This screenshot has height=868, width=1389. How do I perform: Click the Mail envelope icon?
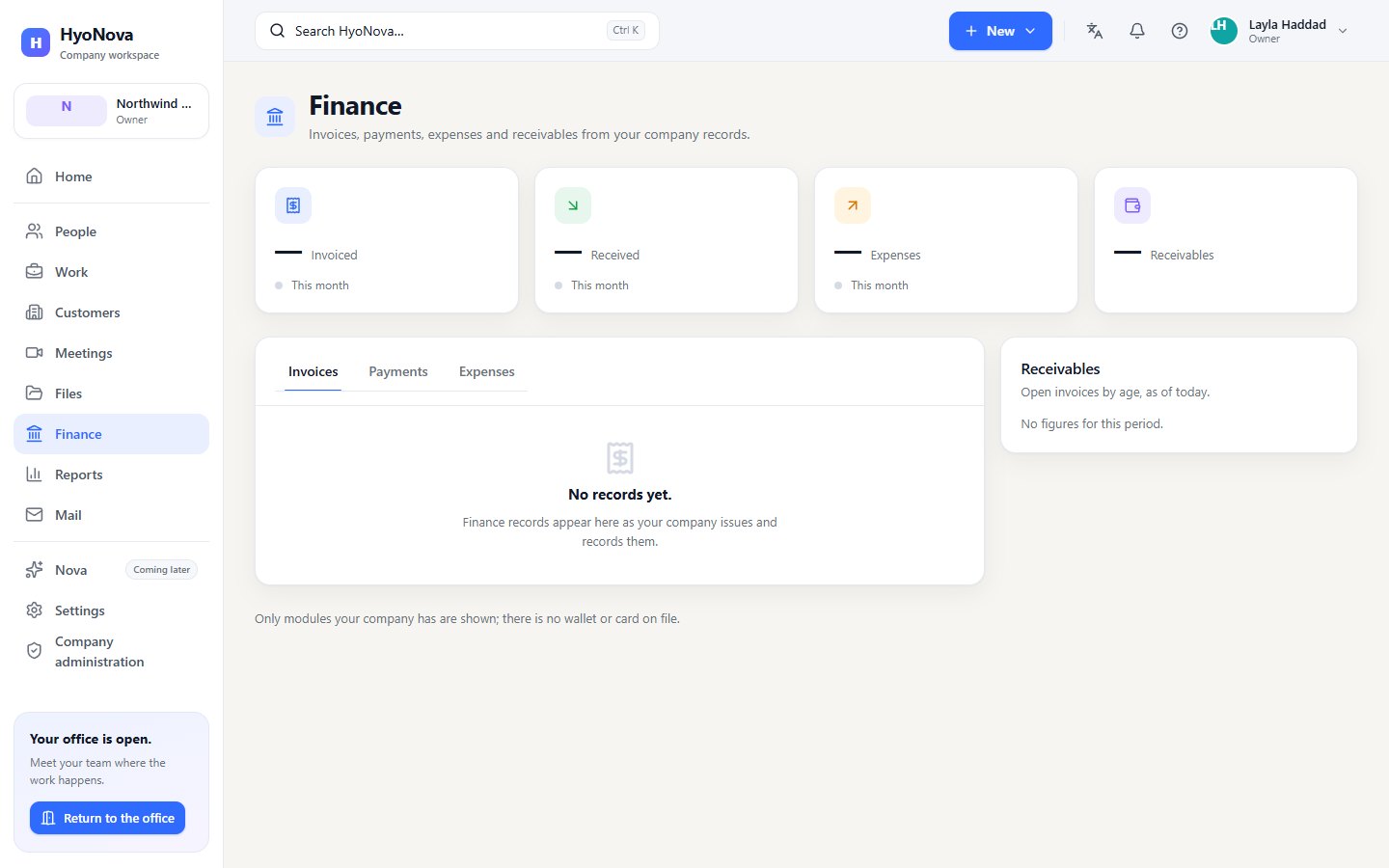35,515
